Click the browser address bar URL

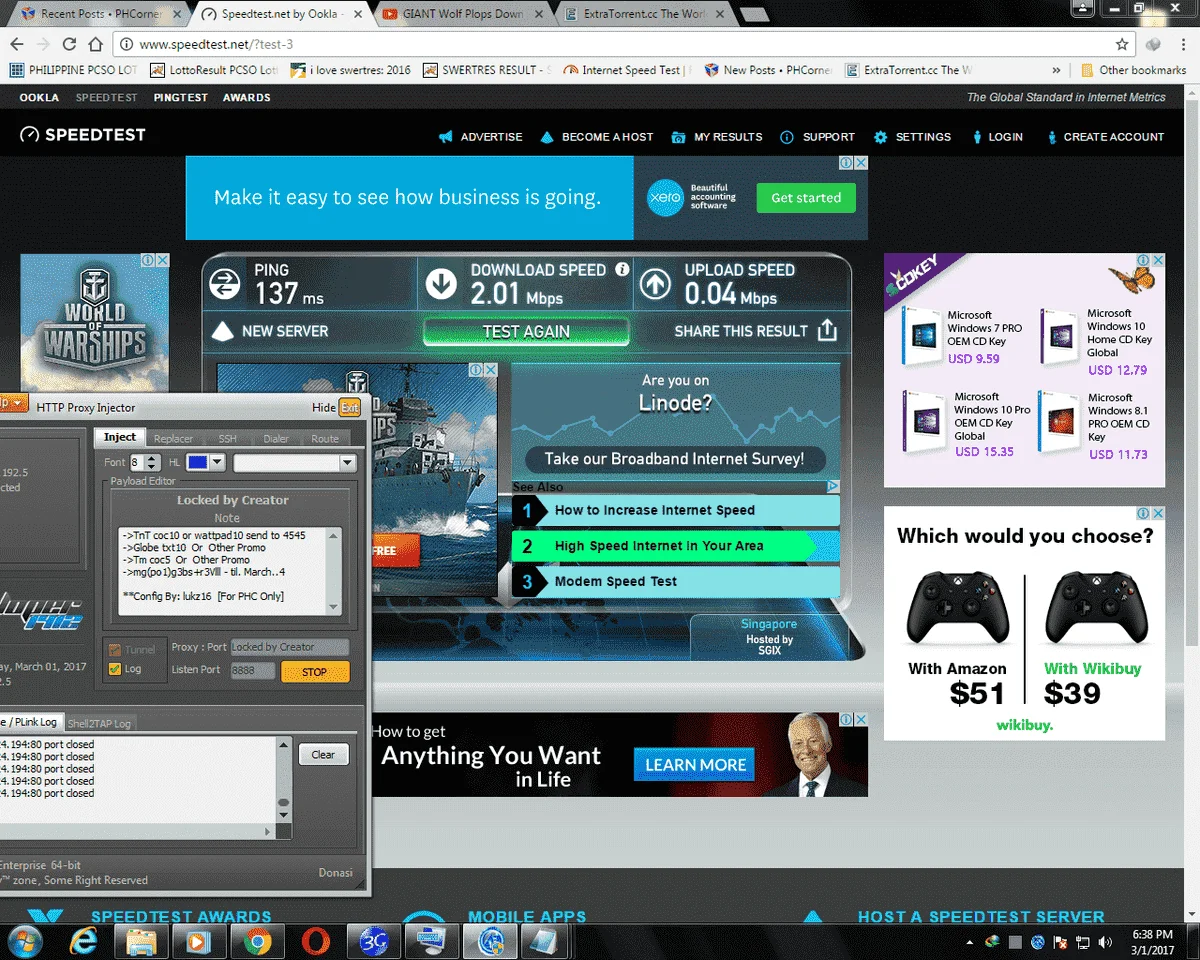[216, 45]
